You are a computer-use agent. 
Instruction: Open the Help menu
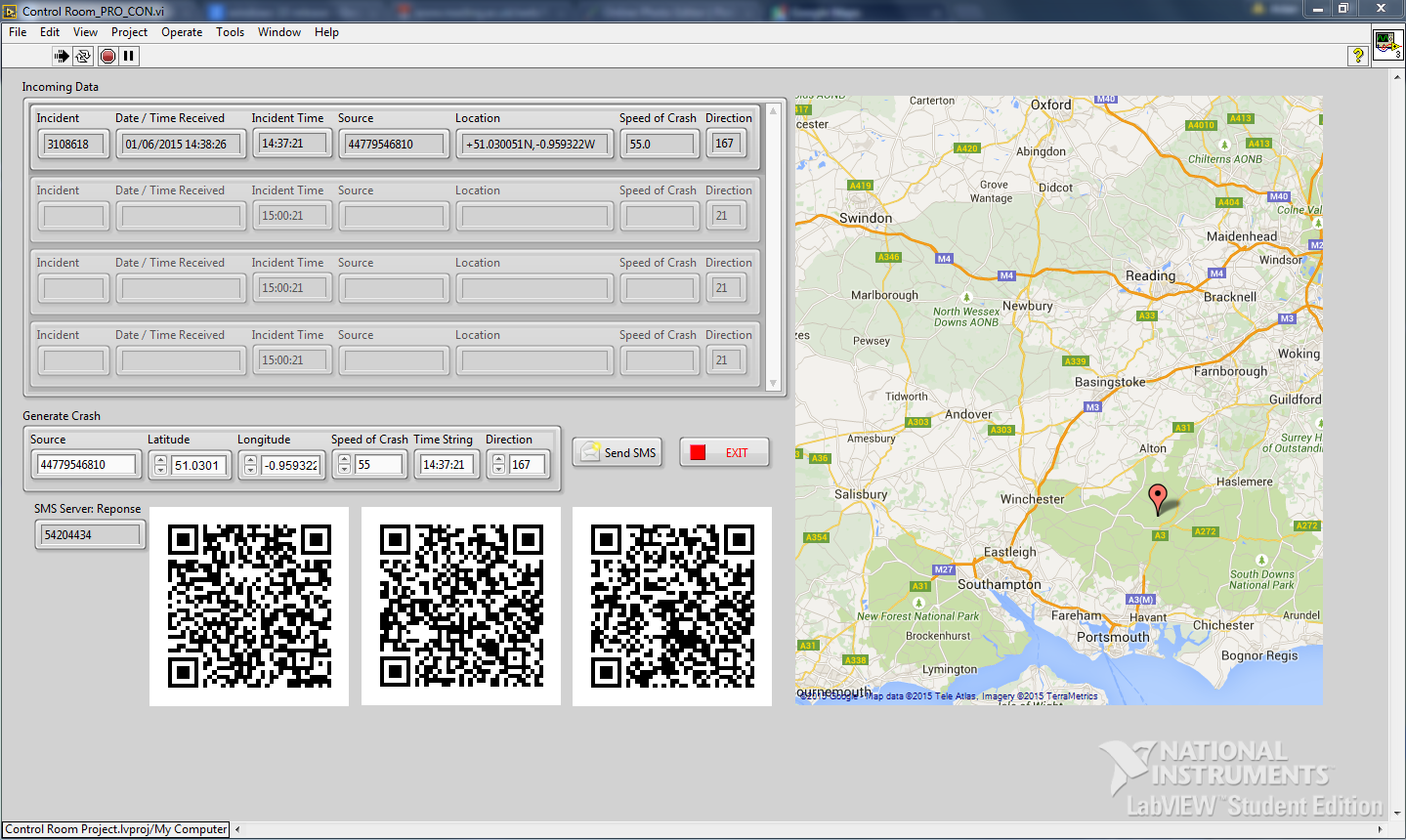(x=326, y=32)
